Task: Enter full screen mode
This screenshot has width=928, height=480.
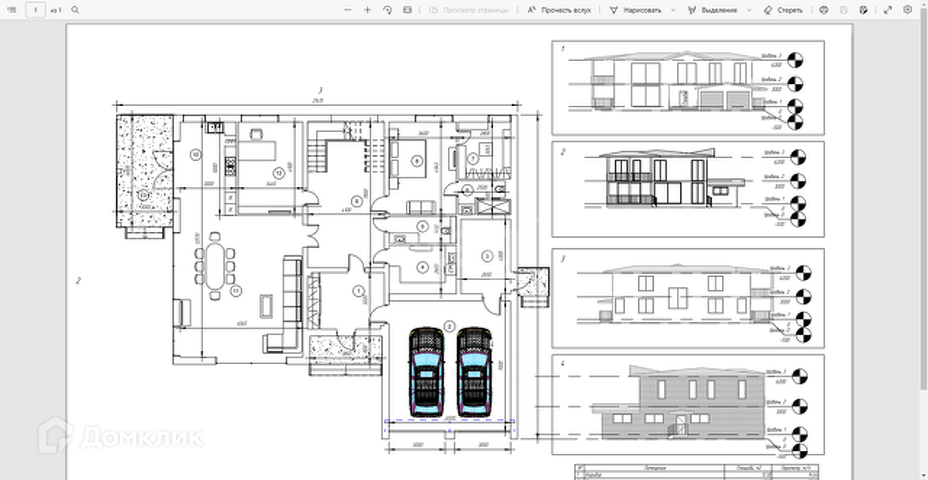Action: 888,10
